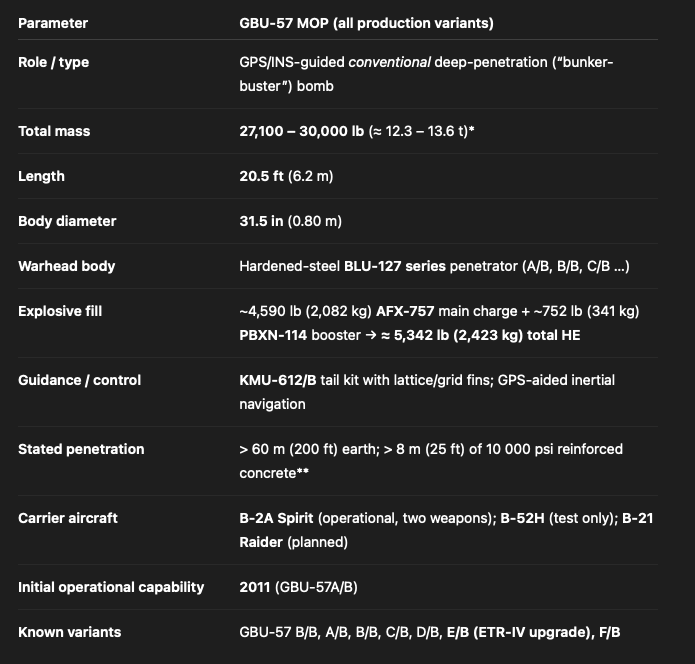Select the Role / type row label
Image resolution: width=695 pixels, height=664 pixels.
(54, 62)
